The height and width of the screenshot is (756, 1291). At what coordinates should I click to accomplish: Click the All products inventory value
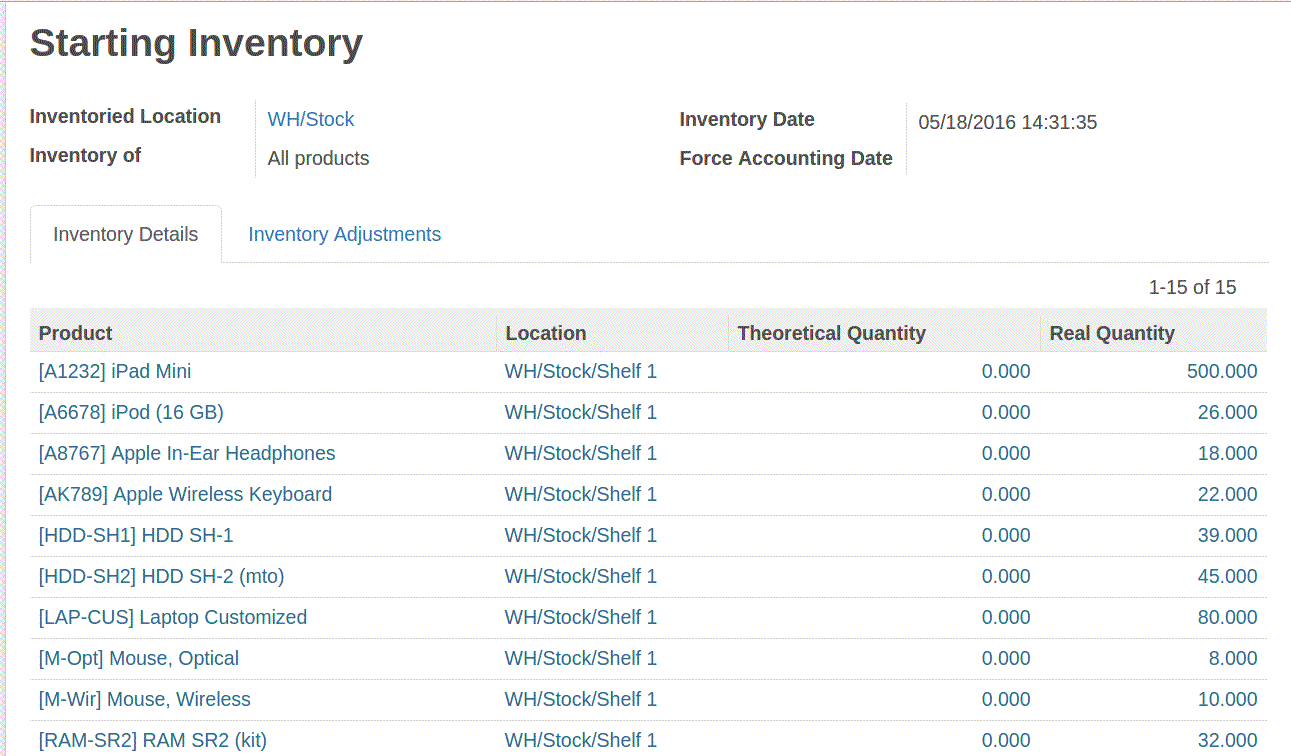coord(318,159)
